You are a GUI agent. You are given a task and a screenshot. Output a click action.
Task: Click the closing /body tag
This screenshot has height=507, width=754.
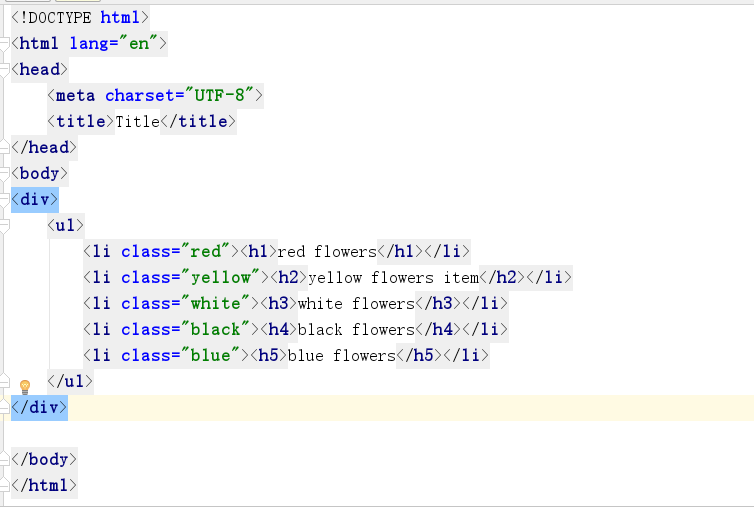pos(44,459)
